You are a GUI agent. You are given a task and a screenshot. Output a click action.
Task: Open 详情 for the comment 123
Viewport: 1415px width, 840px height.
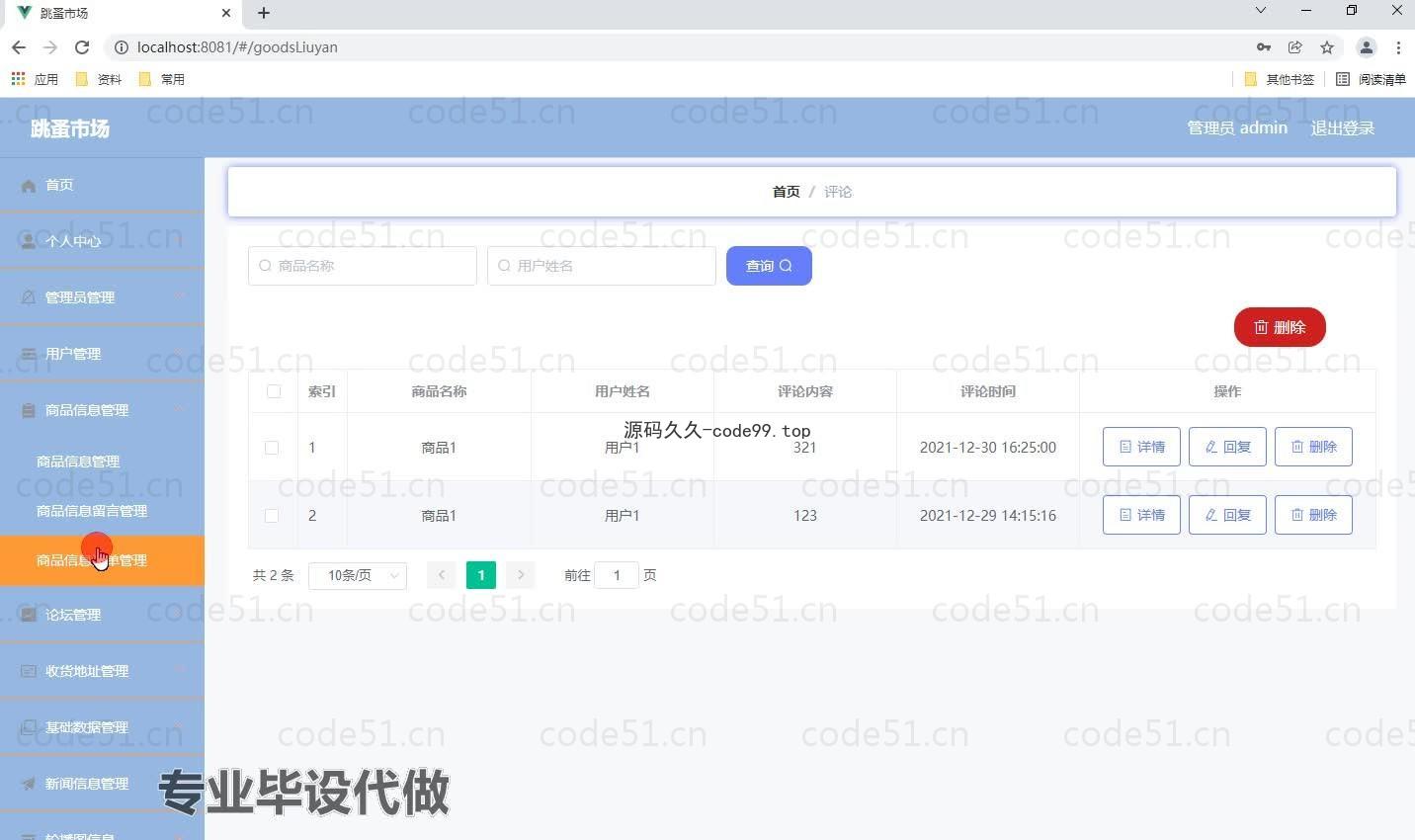click(1141, 515)
